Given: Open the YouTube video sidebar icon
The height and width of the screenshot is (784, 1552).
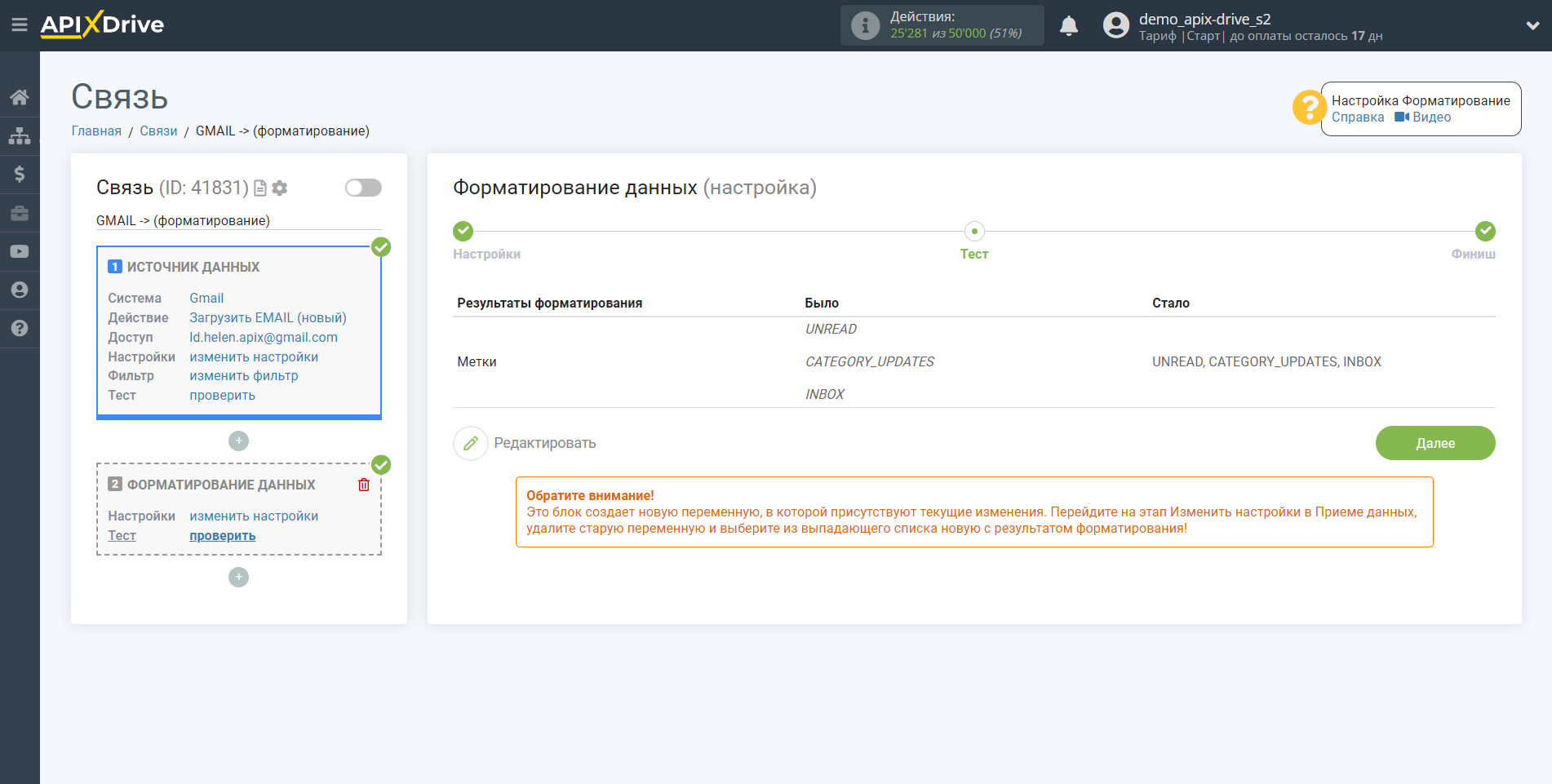Looking at the screenshot, I should [x=20, y=251].
